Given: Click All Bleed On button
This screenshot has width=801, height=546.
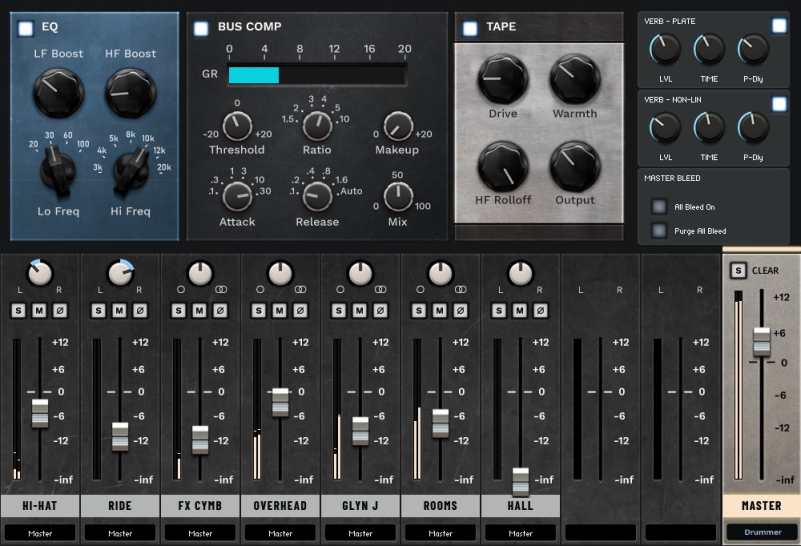Looking at the screenshot, I should click(659, 207).
